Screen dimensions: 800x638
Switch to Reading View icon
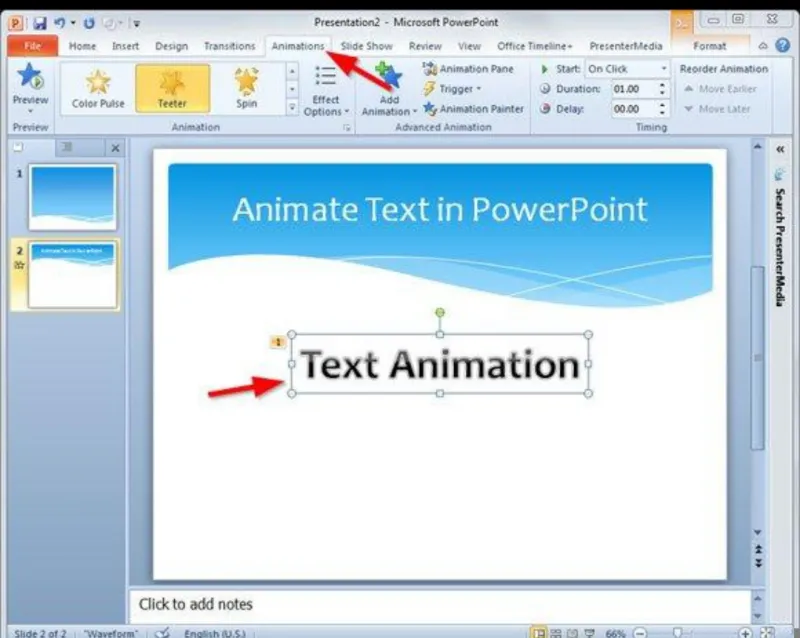[572, 633]
